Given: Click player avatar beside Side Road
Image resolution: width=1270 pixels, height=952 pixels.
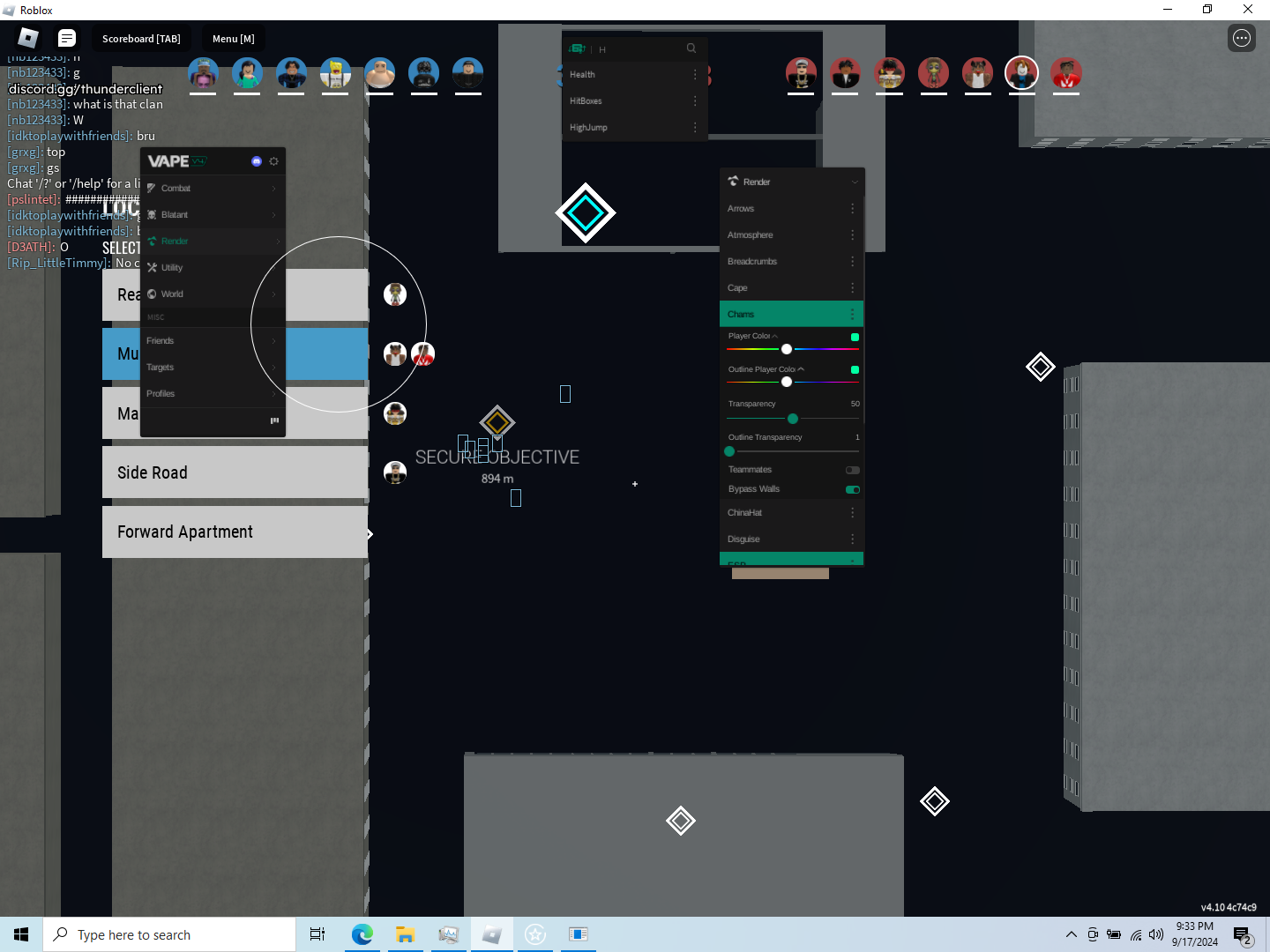Looking at the screenshot, I should pyautogui.click(x=395, y=472).
